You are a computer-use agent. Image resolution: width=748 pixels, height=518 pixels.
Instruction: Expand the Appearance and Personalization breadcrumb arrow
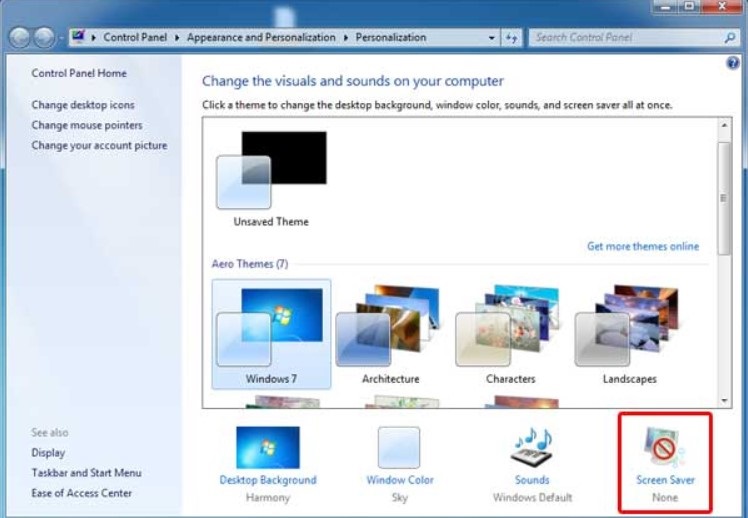[x=348, y=38]
